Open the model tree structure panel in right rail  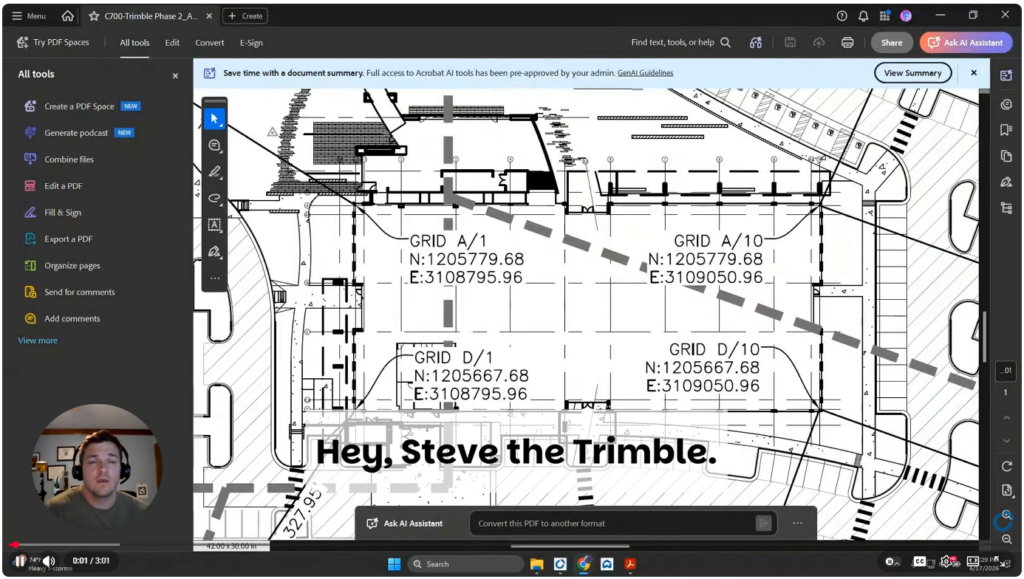click(x=1006, y=208)
